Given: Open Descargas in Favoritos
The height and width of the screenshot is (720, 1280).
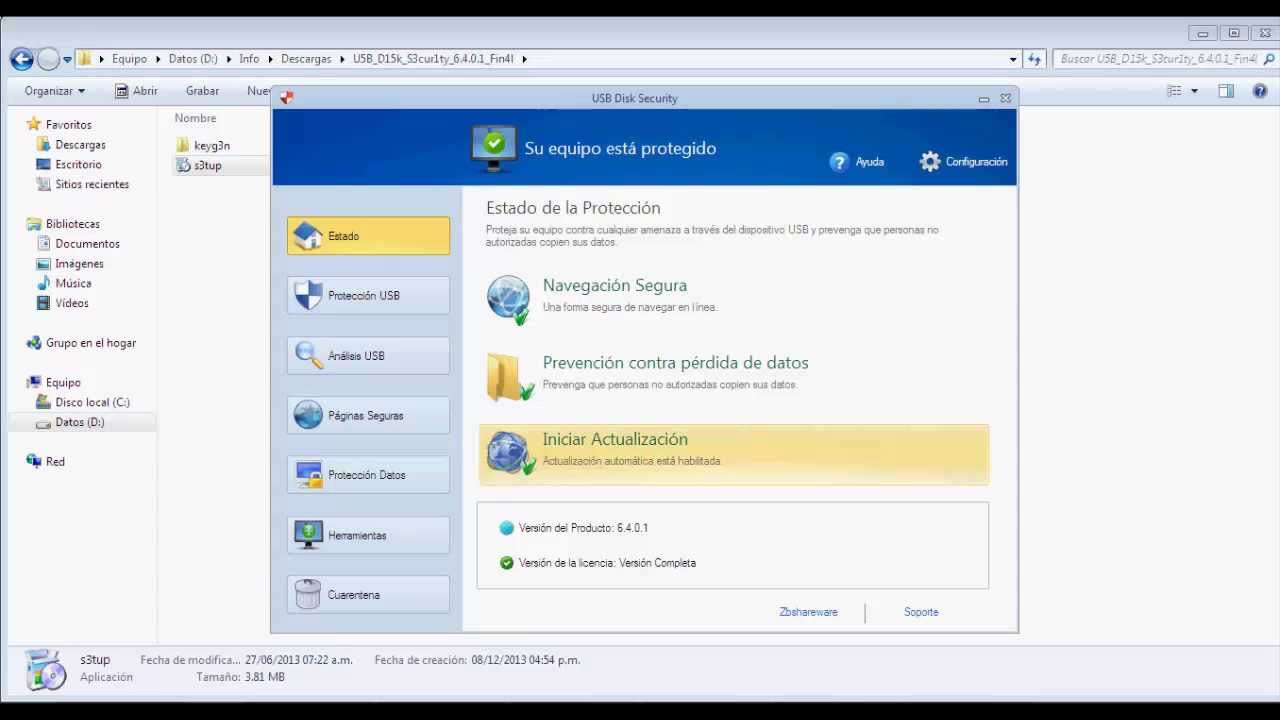Looking at the screenshot, I should pyautogui.click(x=80, y=145).
